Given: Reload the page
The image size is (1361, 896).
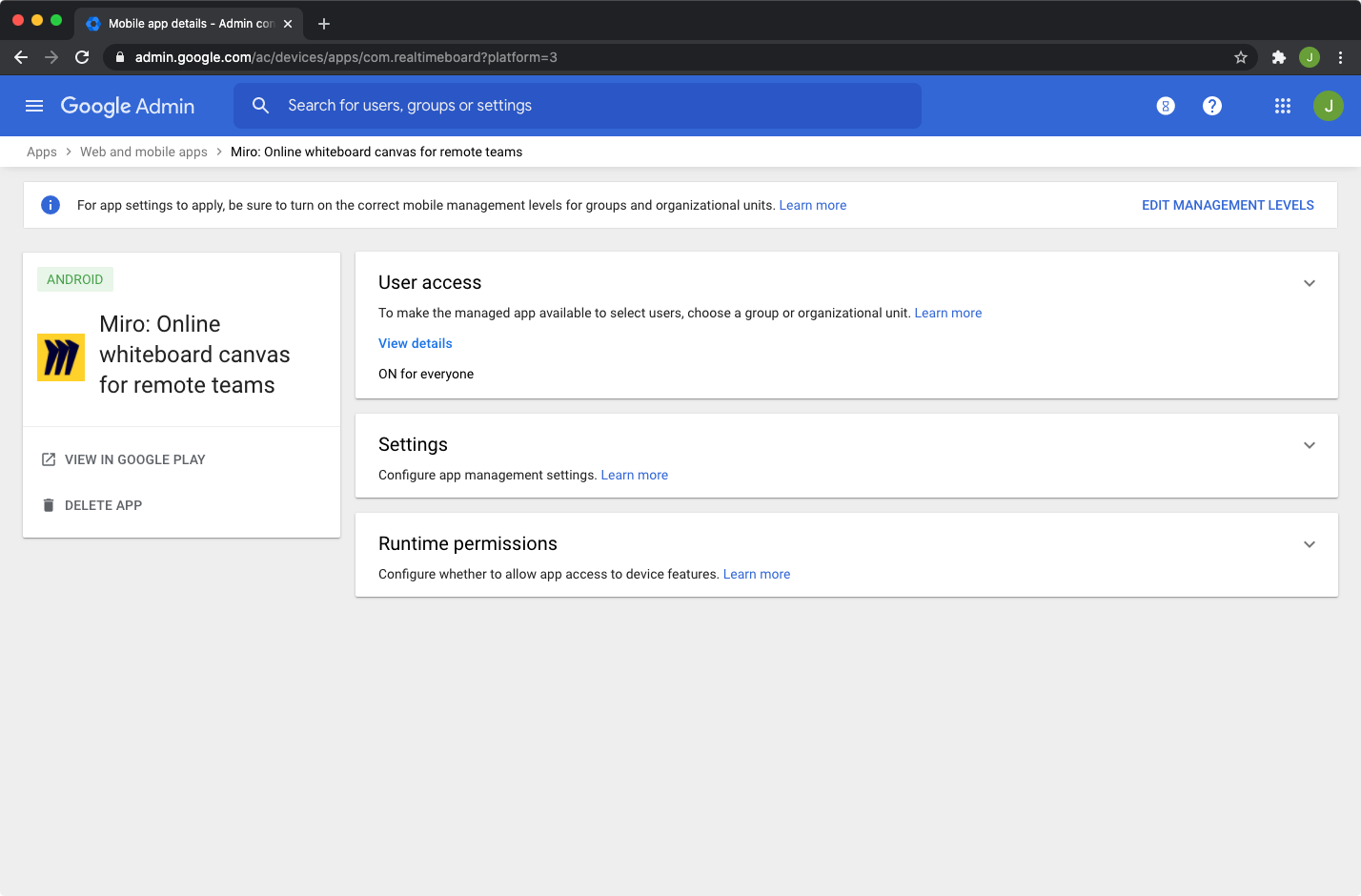Looking at the screenshot, I should pos(82,57).
